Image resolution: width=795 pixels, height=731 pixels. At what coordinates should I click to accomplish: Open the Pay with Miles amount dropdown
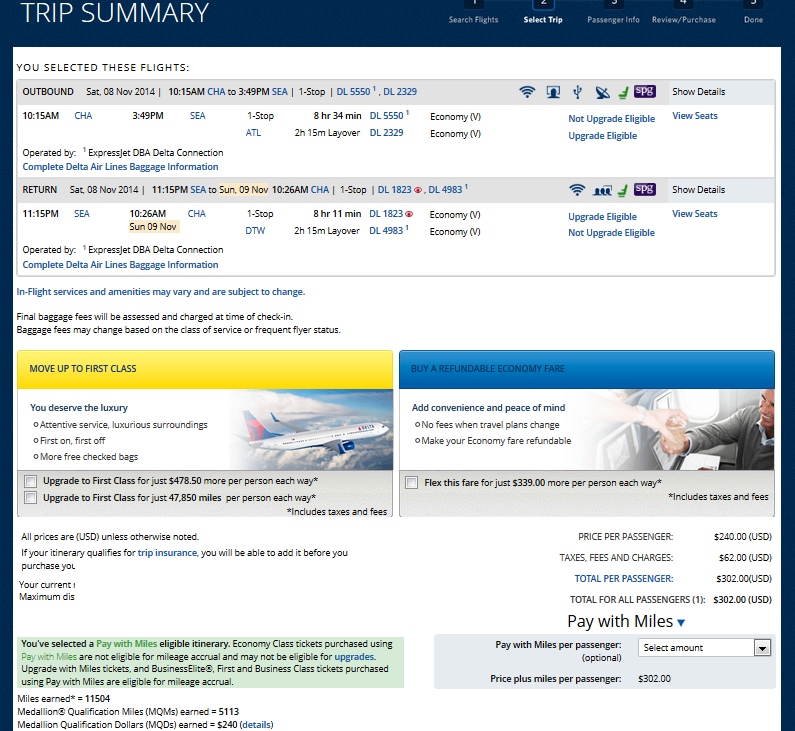pyautogui.click(x=704, y=648)
